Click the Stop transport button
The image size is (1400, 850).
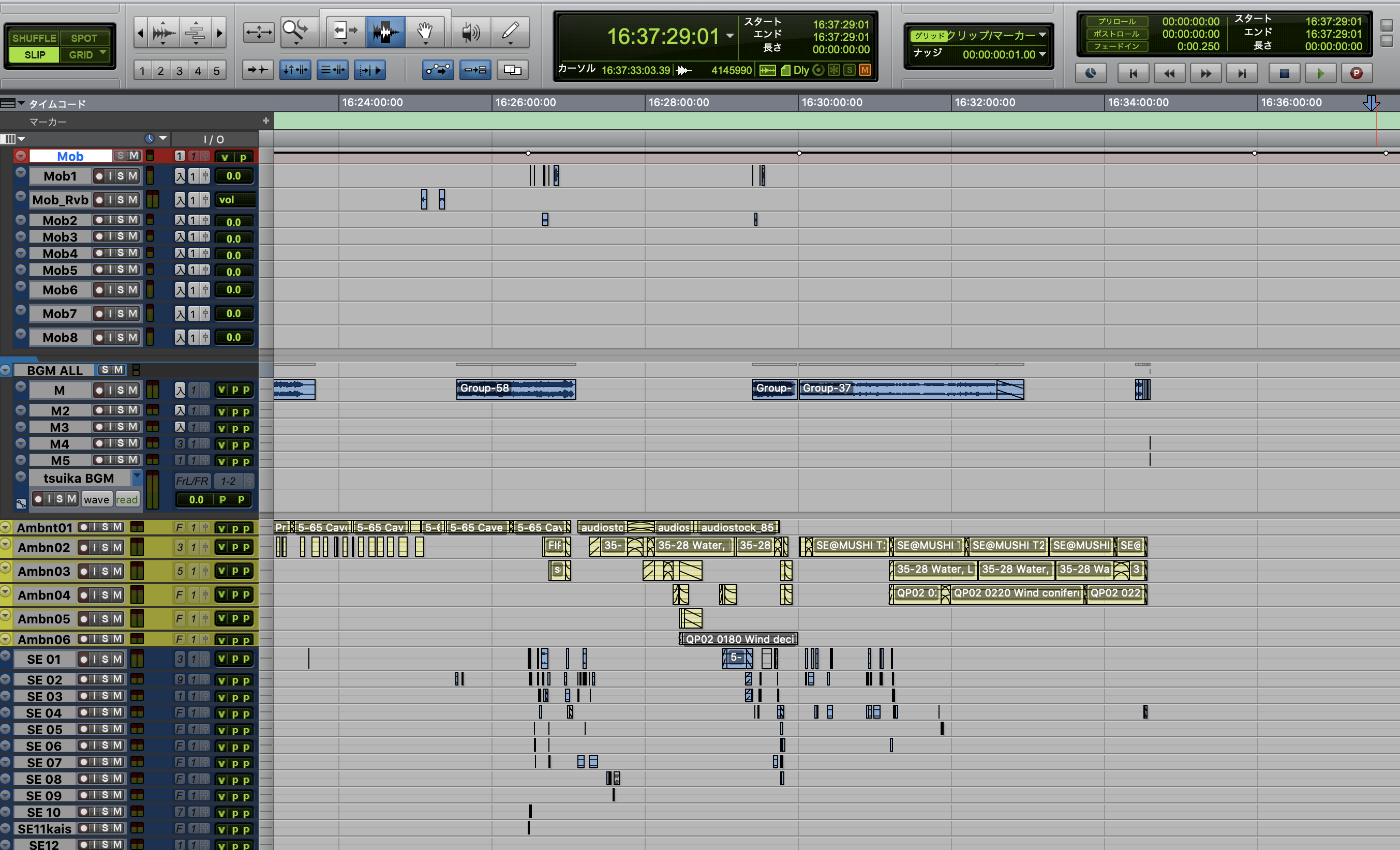click(x=1284, y=73)
